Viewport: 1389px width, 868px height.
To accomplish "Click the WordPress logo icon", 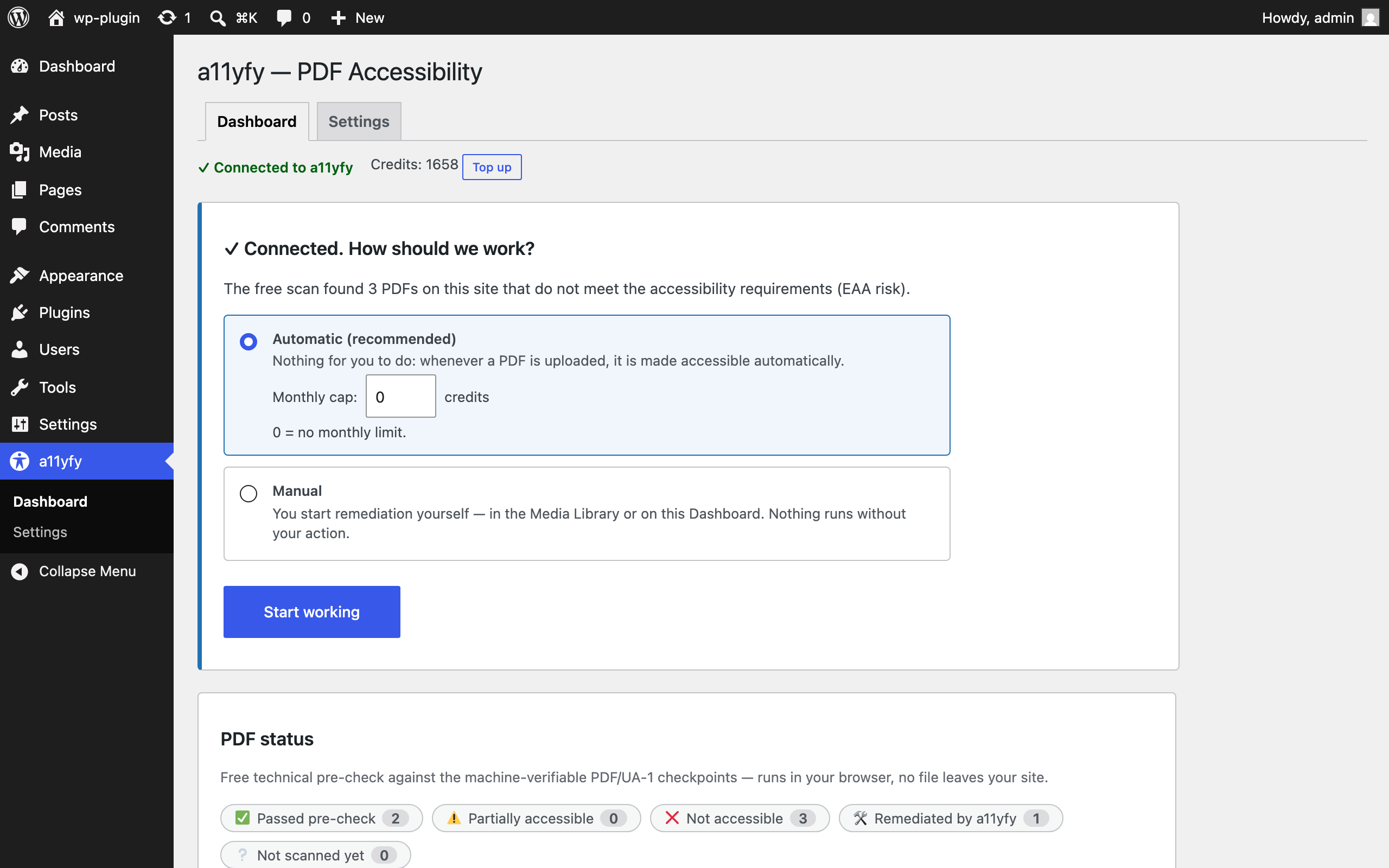I will pyautogui.click(x=18, y=17).
